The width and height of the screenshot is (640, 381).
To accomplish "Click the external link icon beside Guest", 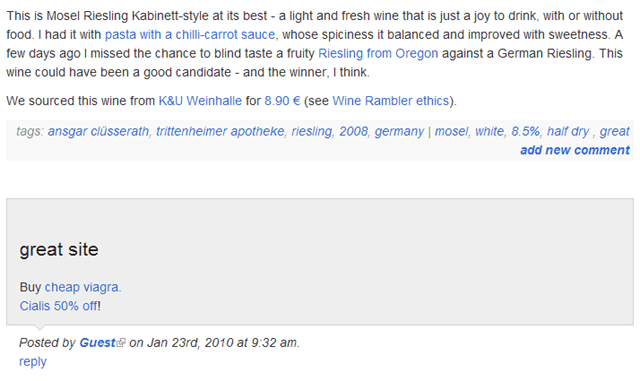I will (121, 343).
